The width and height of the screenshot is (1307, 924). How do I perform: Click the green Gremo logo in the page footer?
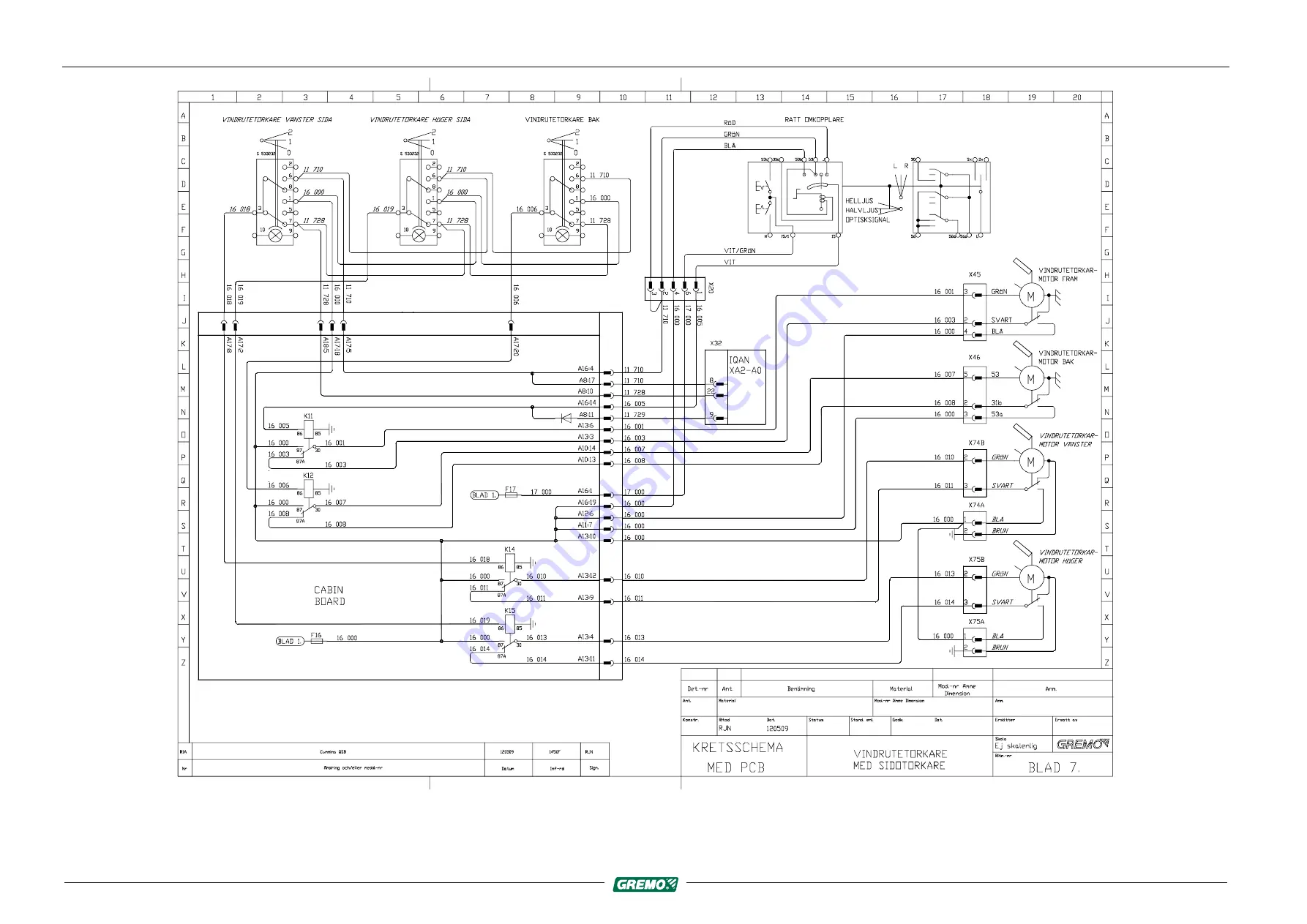(645, 884)
